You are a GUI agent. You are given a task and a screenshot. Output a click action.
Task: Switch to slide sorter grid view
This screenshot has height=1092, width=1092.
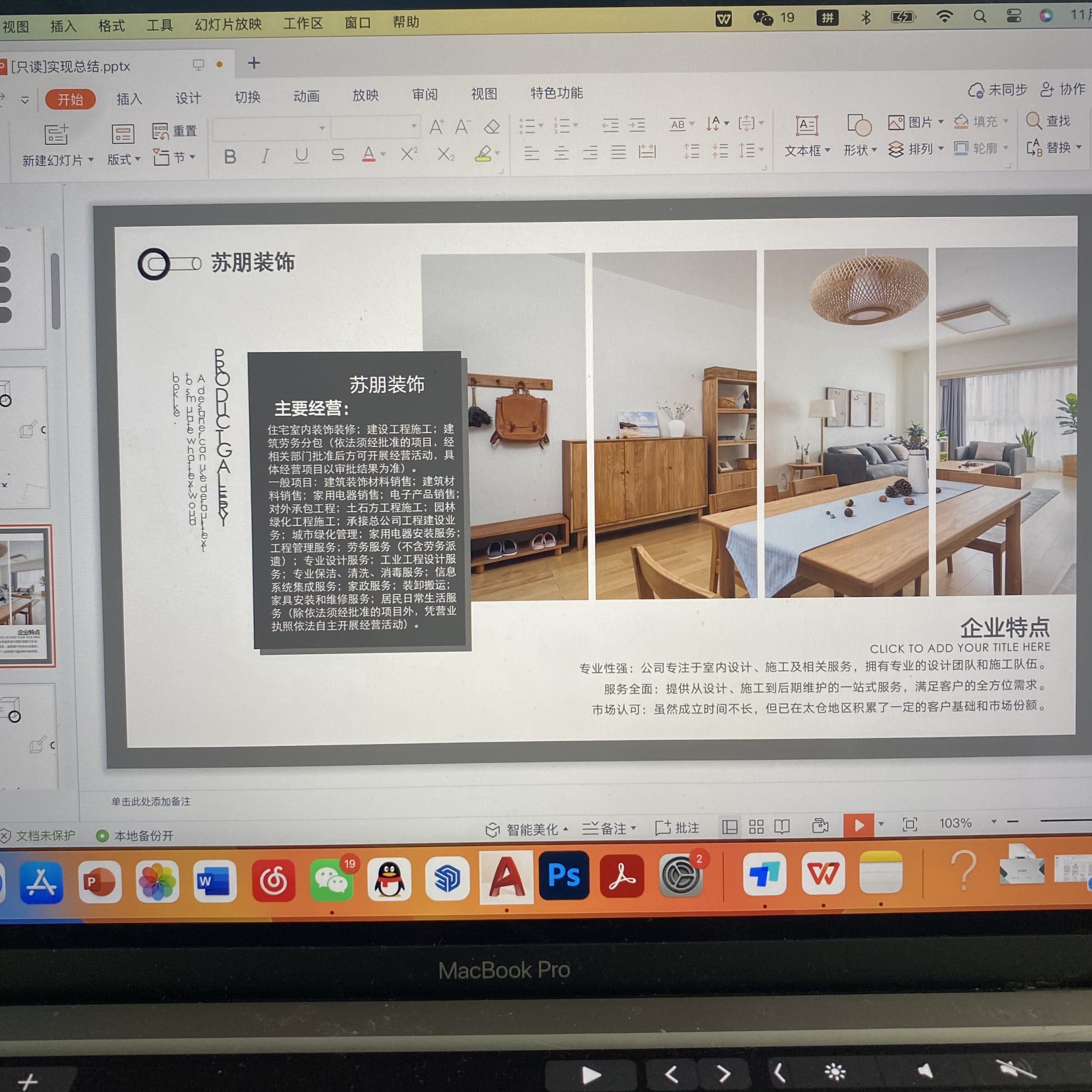756,827
